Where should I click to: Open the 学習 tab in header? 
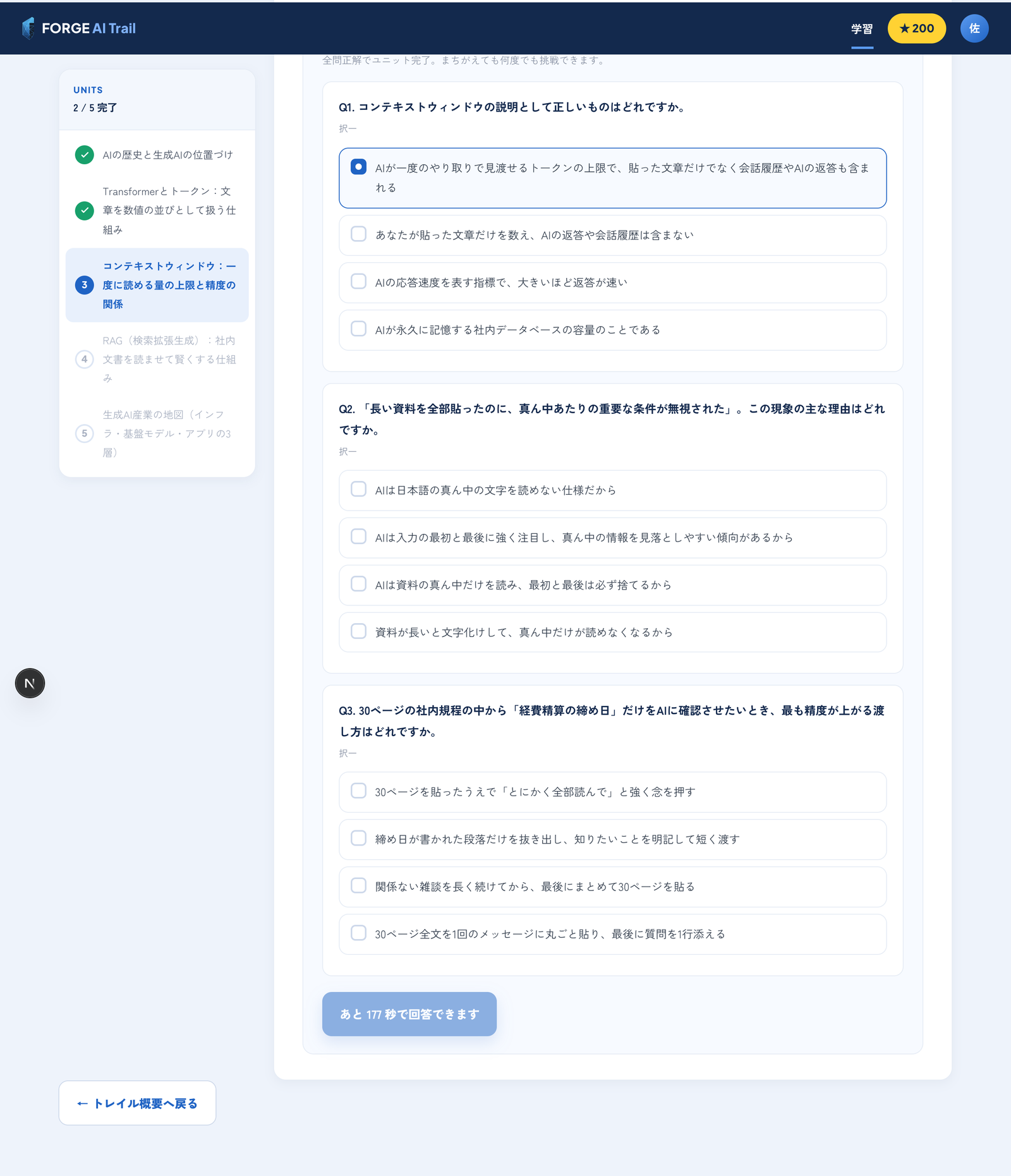(862, 29)
